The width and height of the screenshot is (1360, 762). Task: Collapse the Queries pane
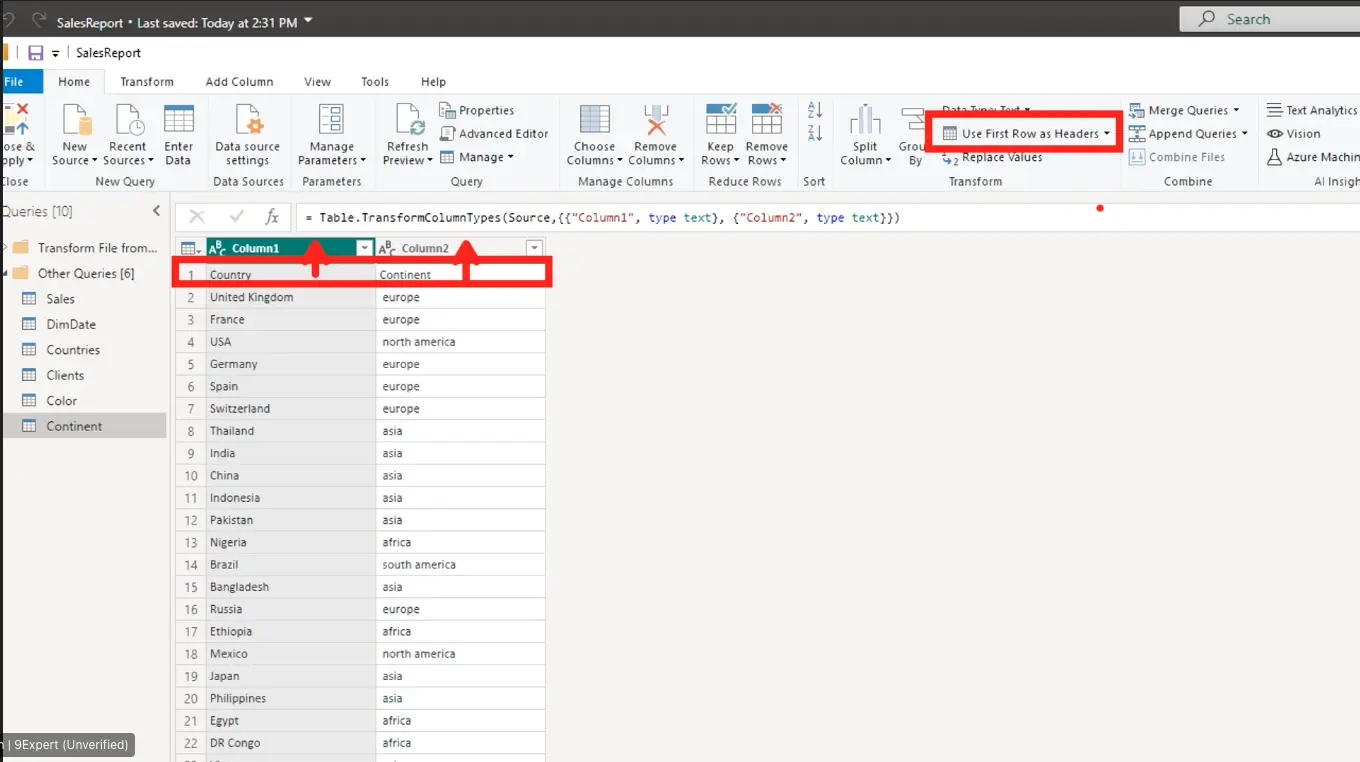[156, 211]
